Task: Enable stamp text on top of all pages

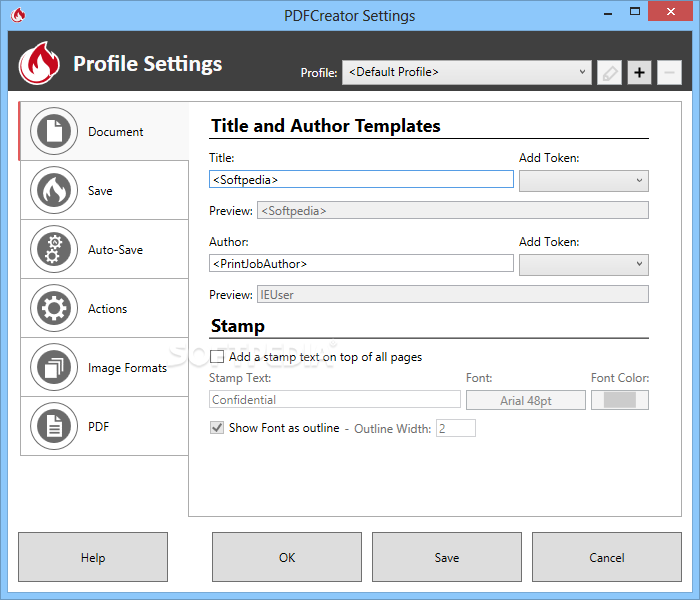Action: click(217, 357)
